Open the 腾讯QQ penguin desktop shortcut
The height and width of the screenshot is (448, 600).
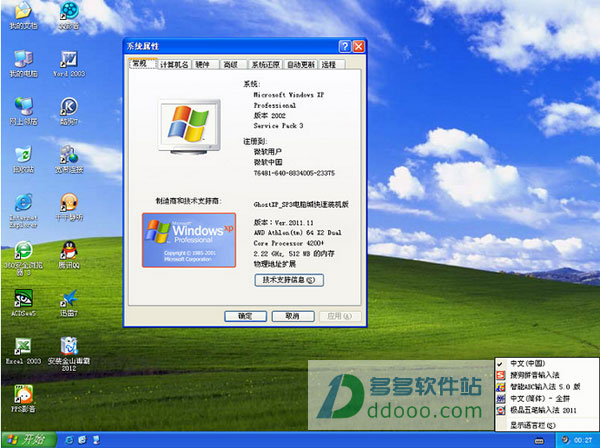69,255
